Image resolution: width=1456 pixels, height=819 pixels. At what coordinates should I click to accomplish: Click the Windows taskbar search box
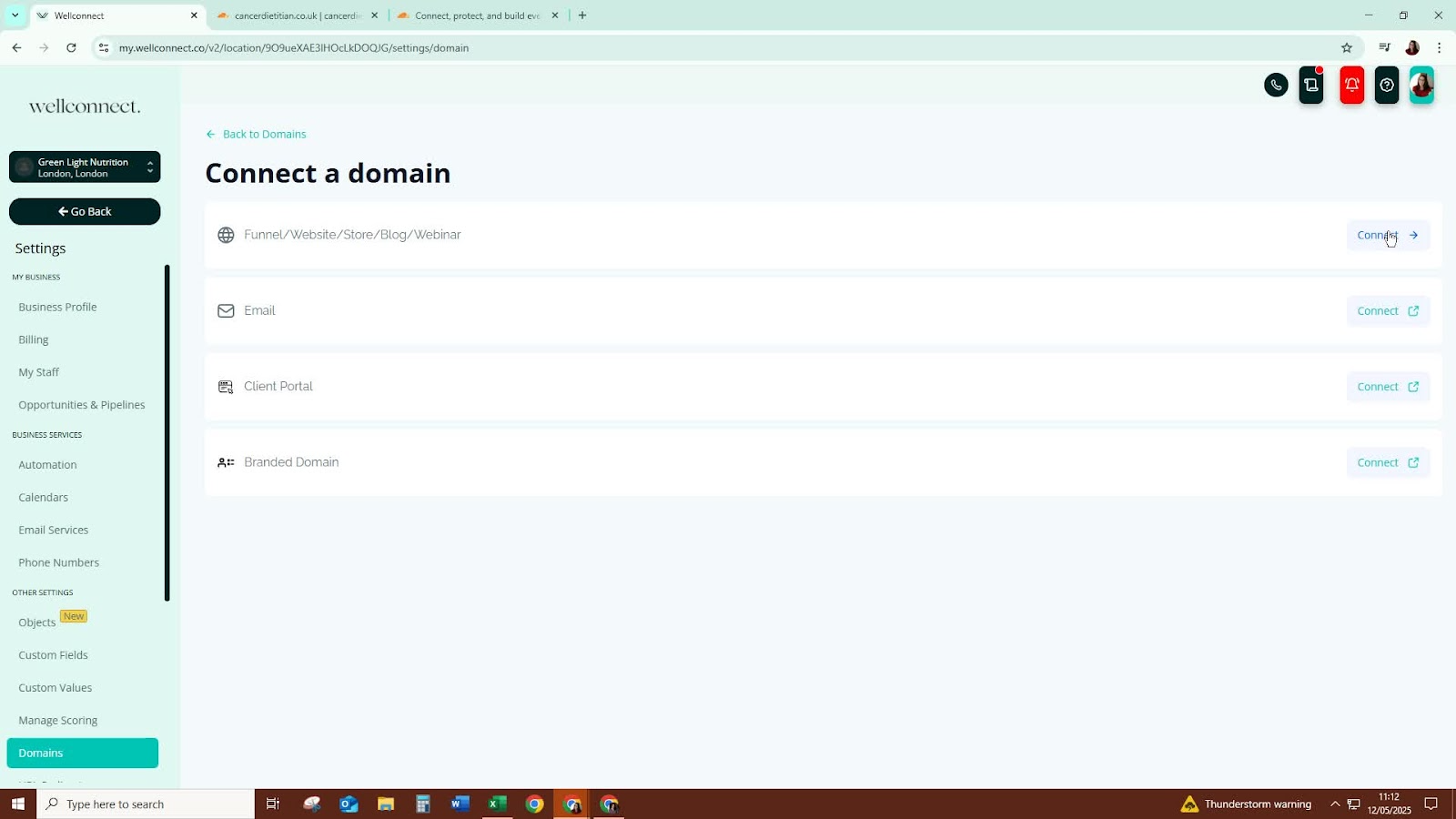tap(146, 804)
